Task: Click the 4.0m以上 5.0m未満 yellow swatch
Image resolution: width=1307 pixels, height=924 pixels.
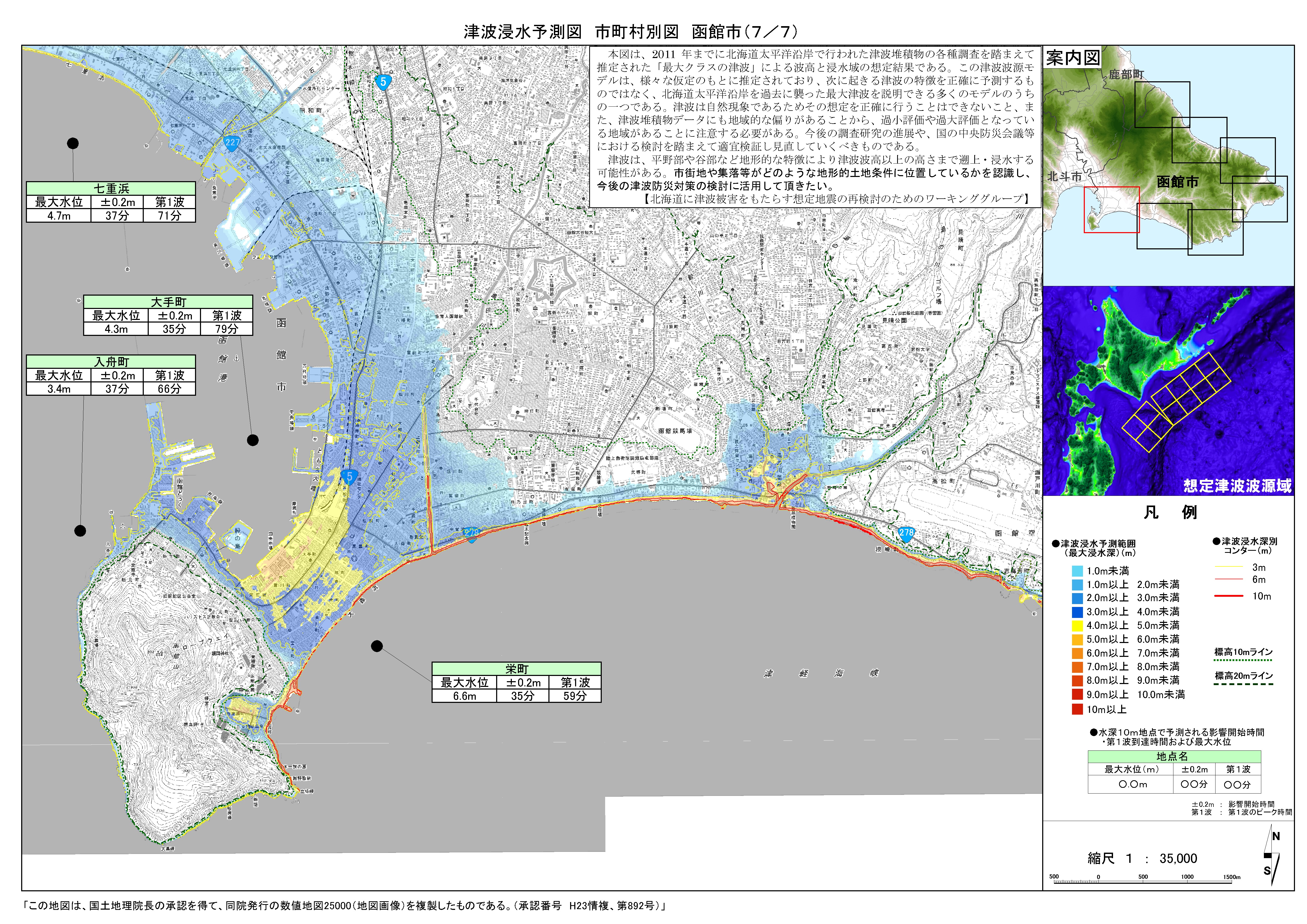Action: [x=1077, y=626]
